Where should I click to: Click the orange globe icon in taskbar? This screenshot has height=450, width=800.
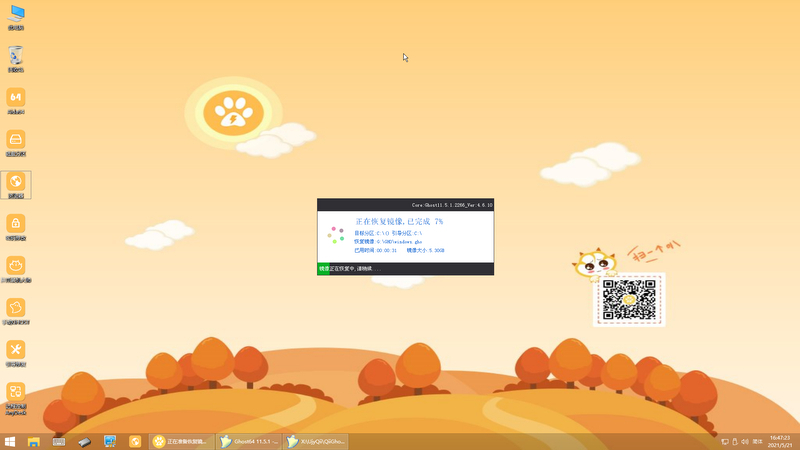pos(135,441)
